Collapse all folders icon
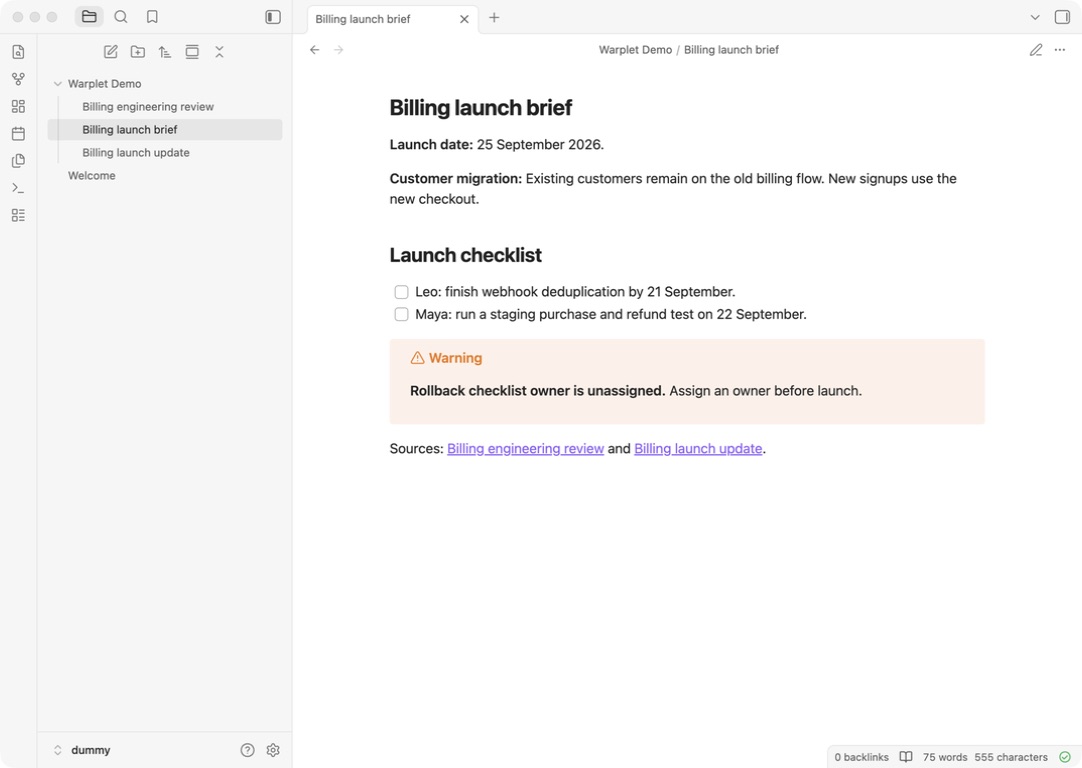Image resolution: width=1082 pixels, height=768 pixels. tap(219, 52)
